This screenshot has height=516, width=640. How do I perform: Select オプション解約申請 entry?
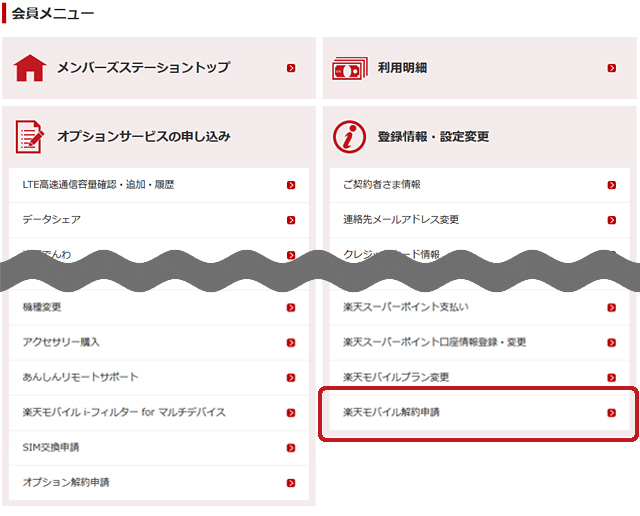click(x=159, y=483)
